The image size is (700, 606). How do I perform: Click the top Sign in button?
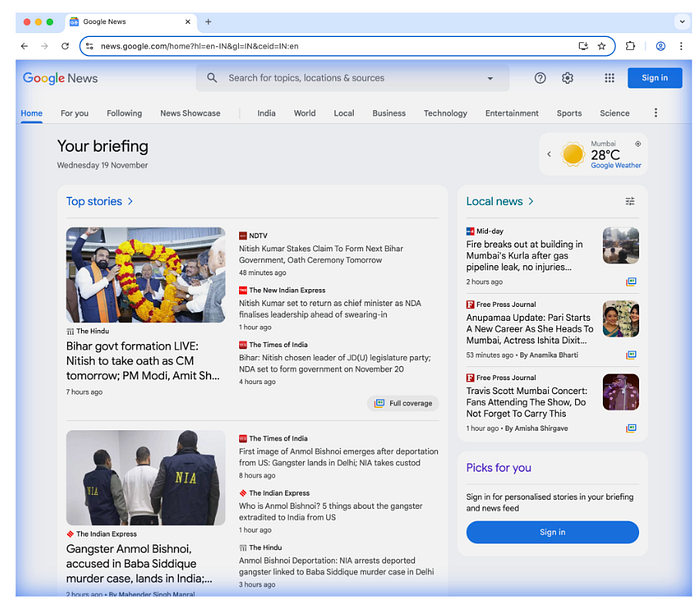pyautogui.click(x=654, y=78)
